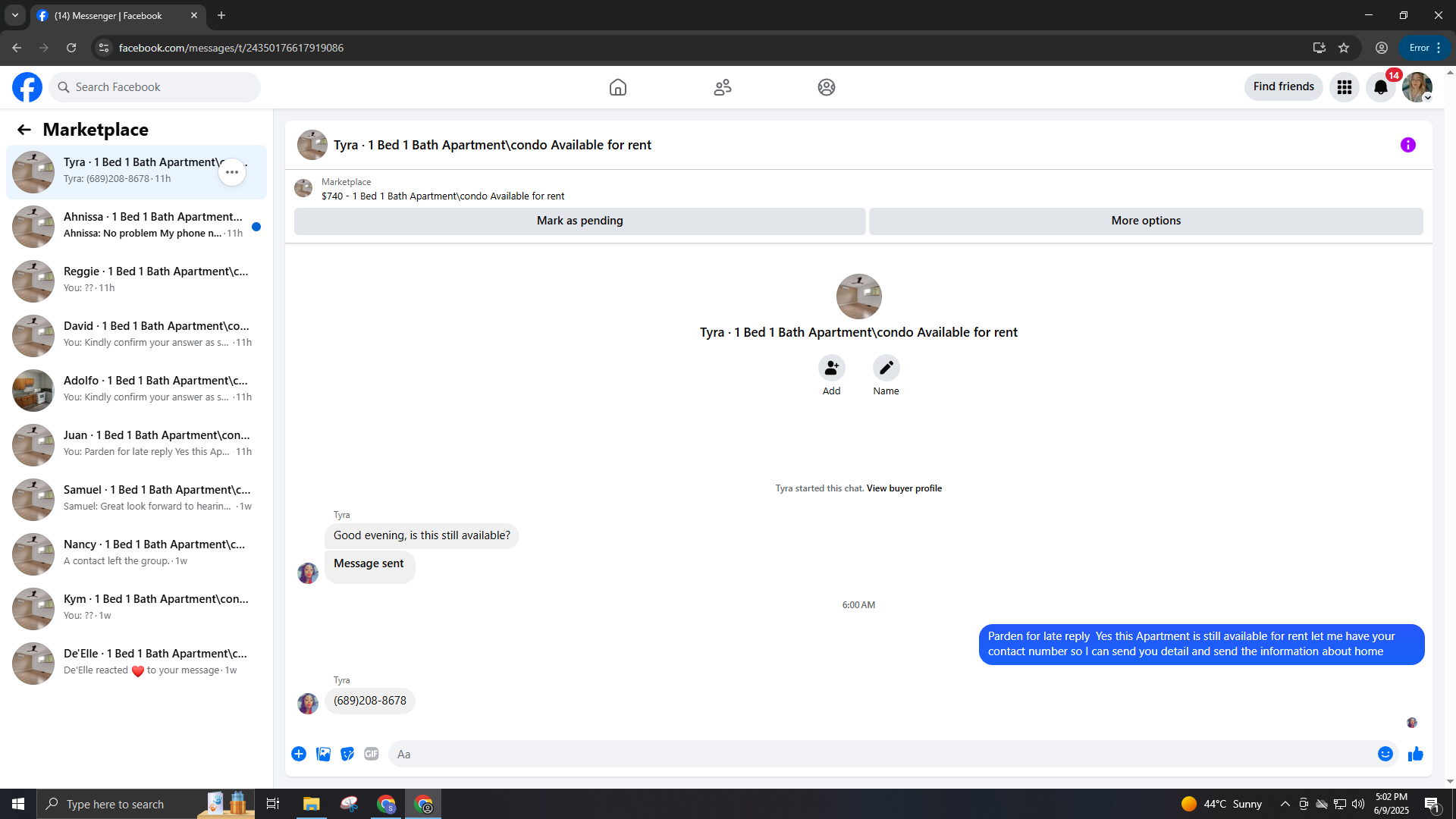Open options menu for the Tyra conversation

point(232,172)
